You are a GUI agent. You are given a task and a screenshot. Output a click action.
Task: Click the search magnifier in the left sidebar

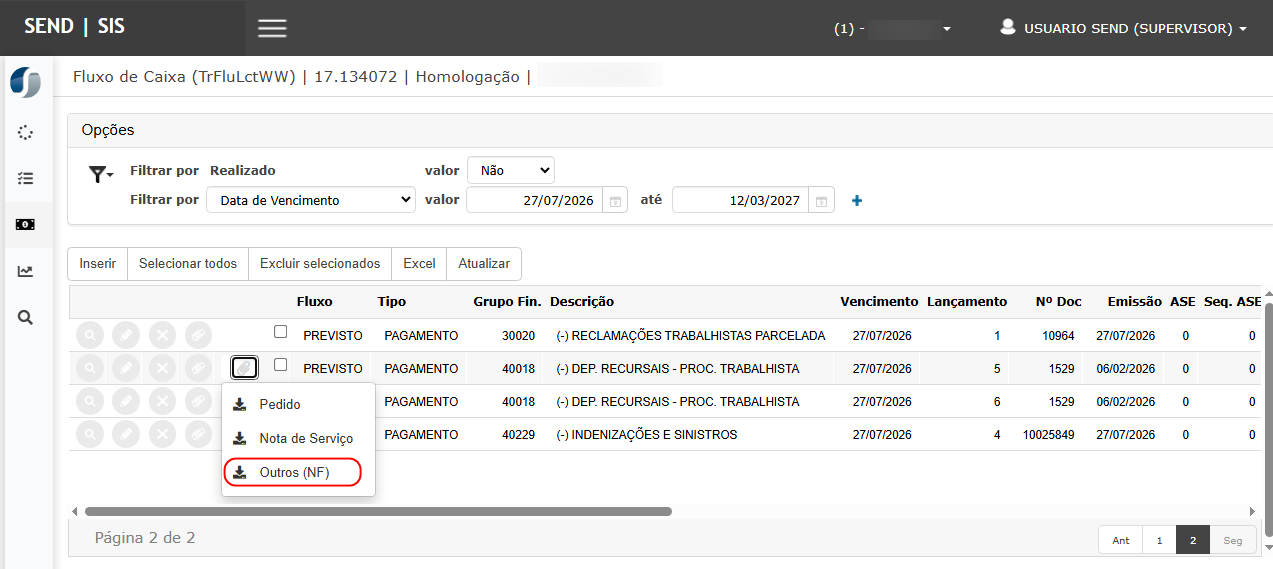coord(25,317)
